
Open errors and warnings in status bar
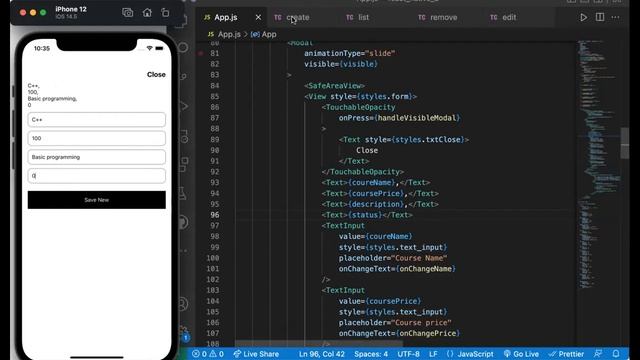[x=208, y=354]
